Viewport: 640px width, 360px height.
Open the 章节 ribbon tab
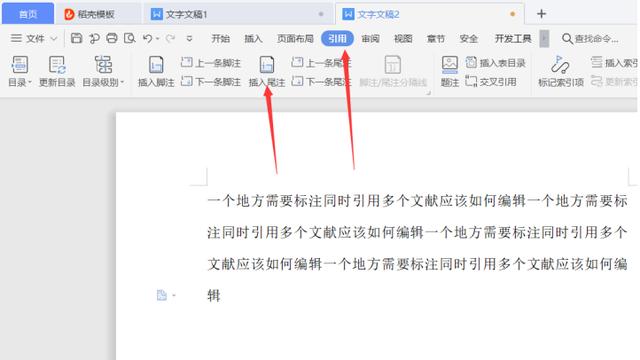pos(436,39)
